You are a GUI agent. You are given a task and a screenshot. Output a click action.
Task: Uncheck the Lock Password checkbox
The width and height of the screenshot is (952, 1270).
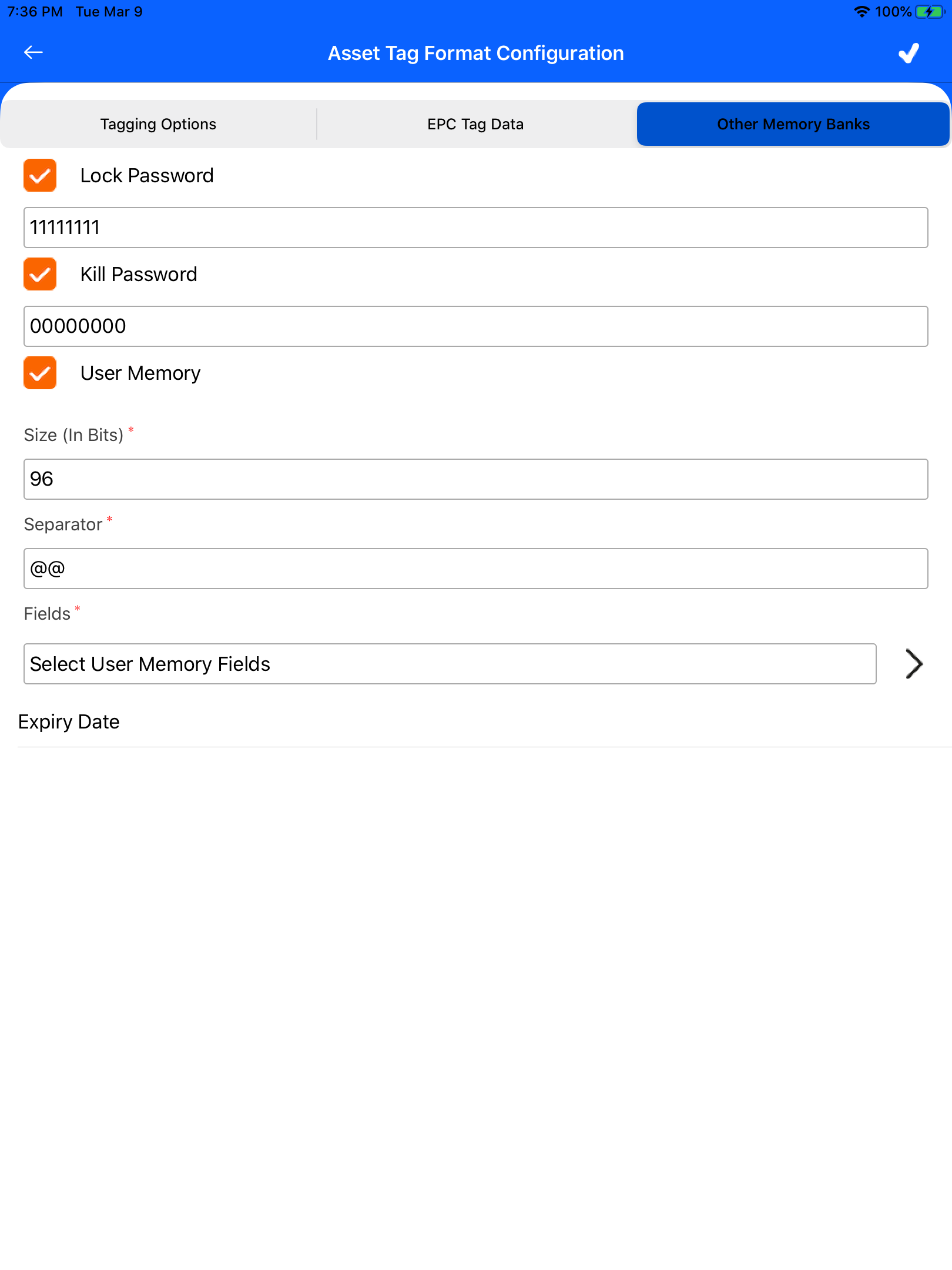coord(40,175)
